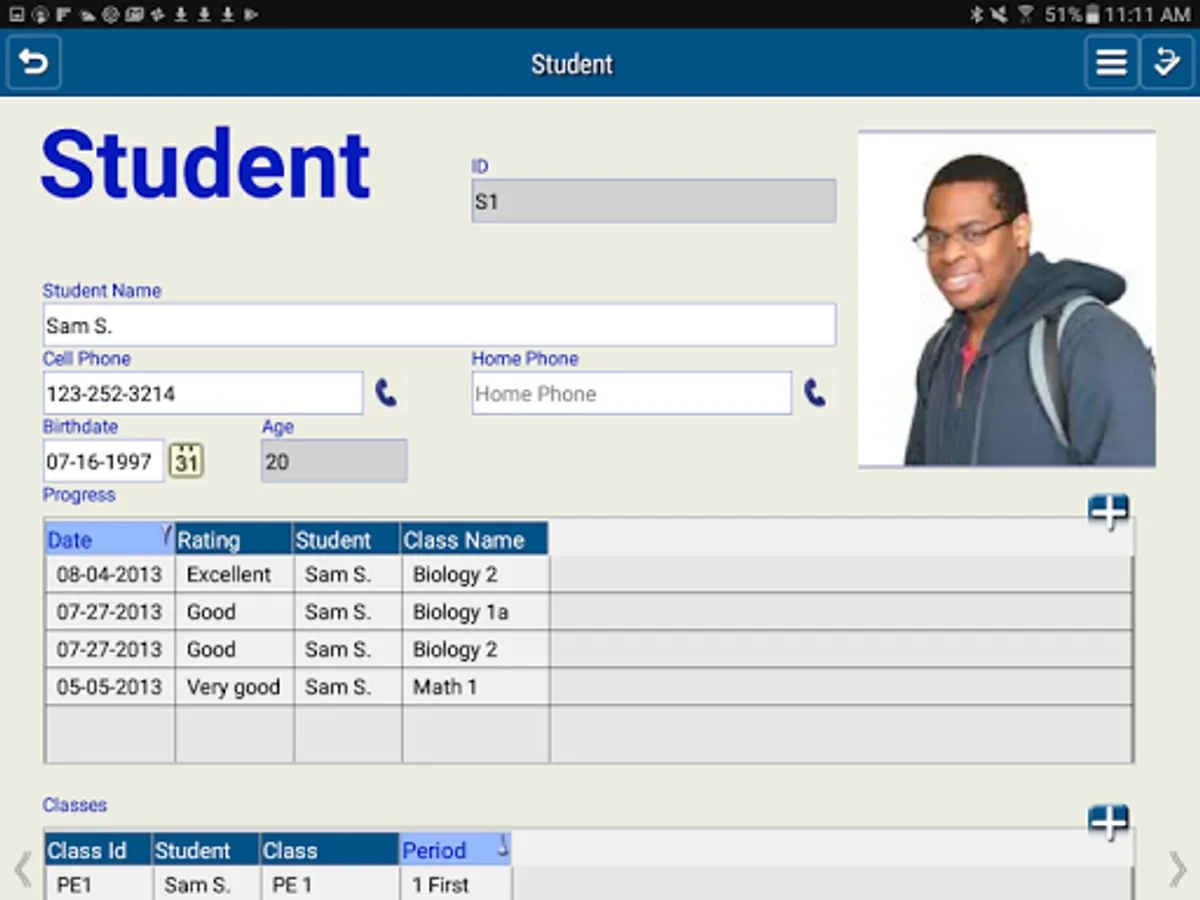Screen dimensions: 1200x900
Task: Open the birthdate calendar picker
Action: (186, 461)
